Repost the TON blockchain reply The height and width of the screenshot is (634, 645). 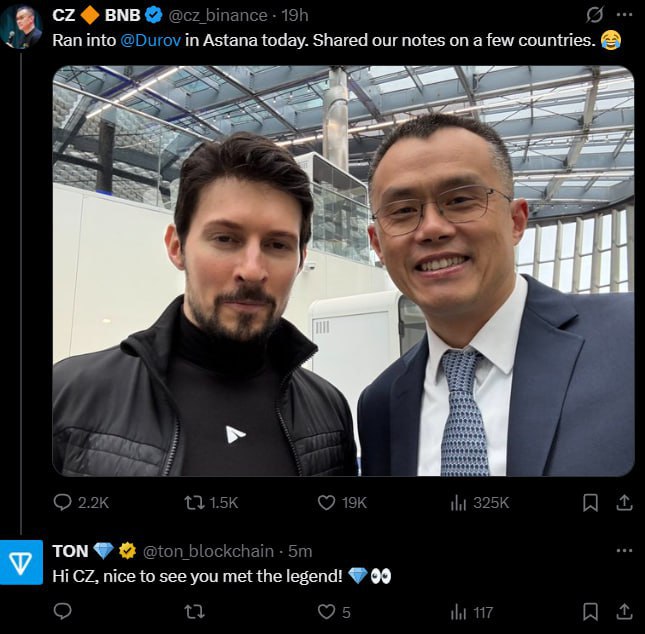pyautogui.click(x=195, y=611)
